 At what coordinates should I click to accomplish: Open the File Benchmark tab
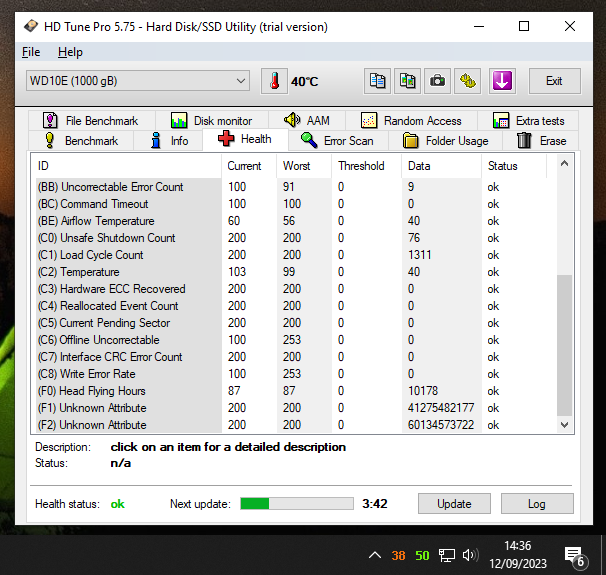point(92,121)
